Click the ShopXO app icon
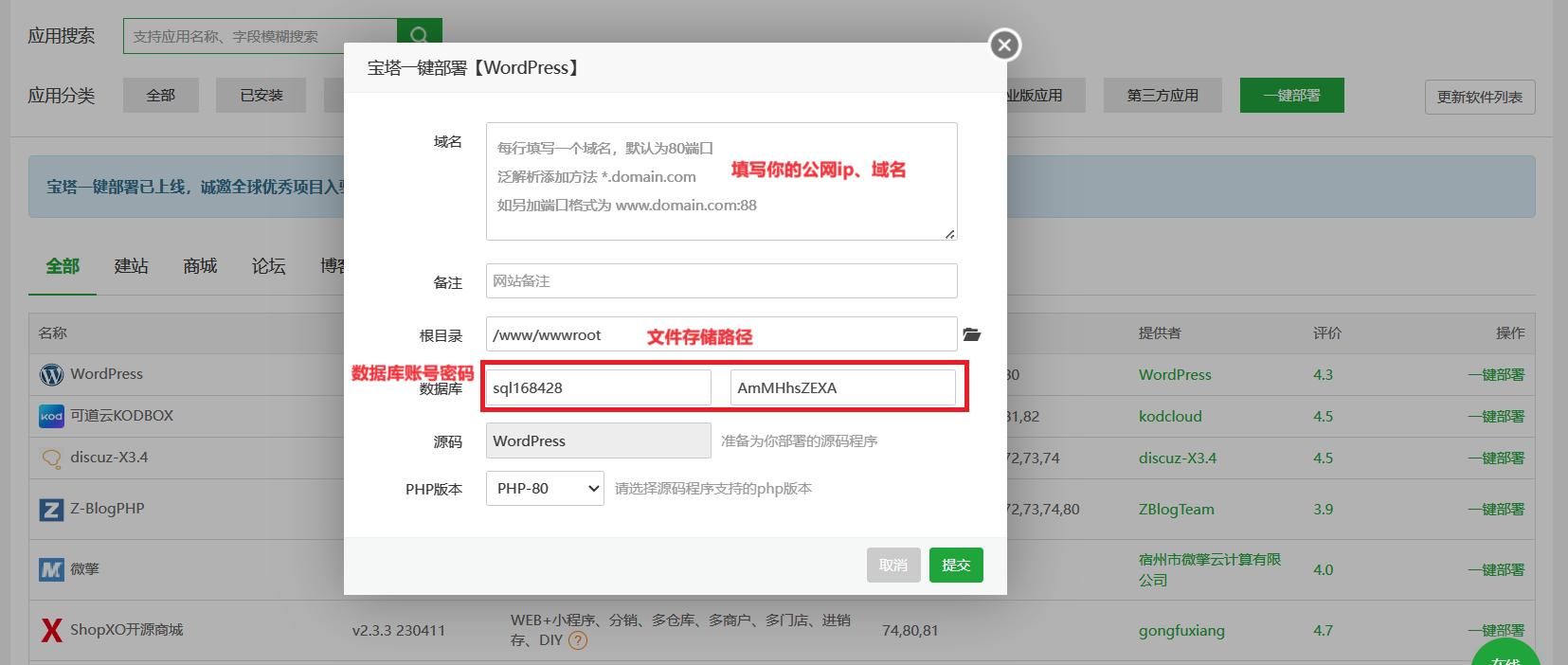 [x=51, y=630]
